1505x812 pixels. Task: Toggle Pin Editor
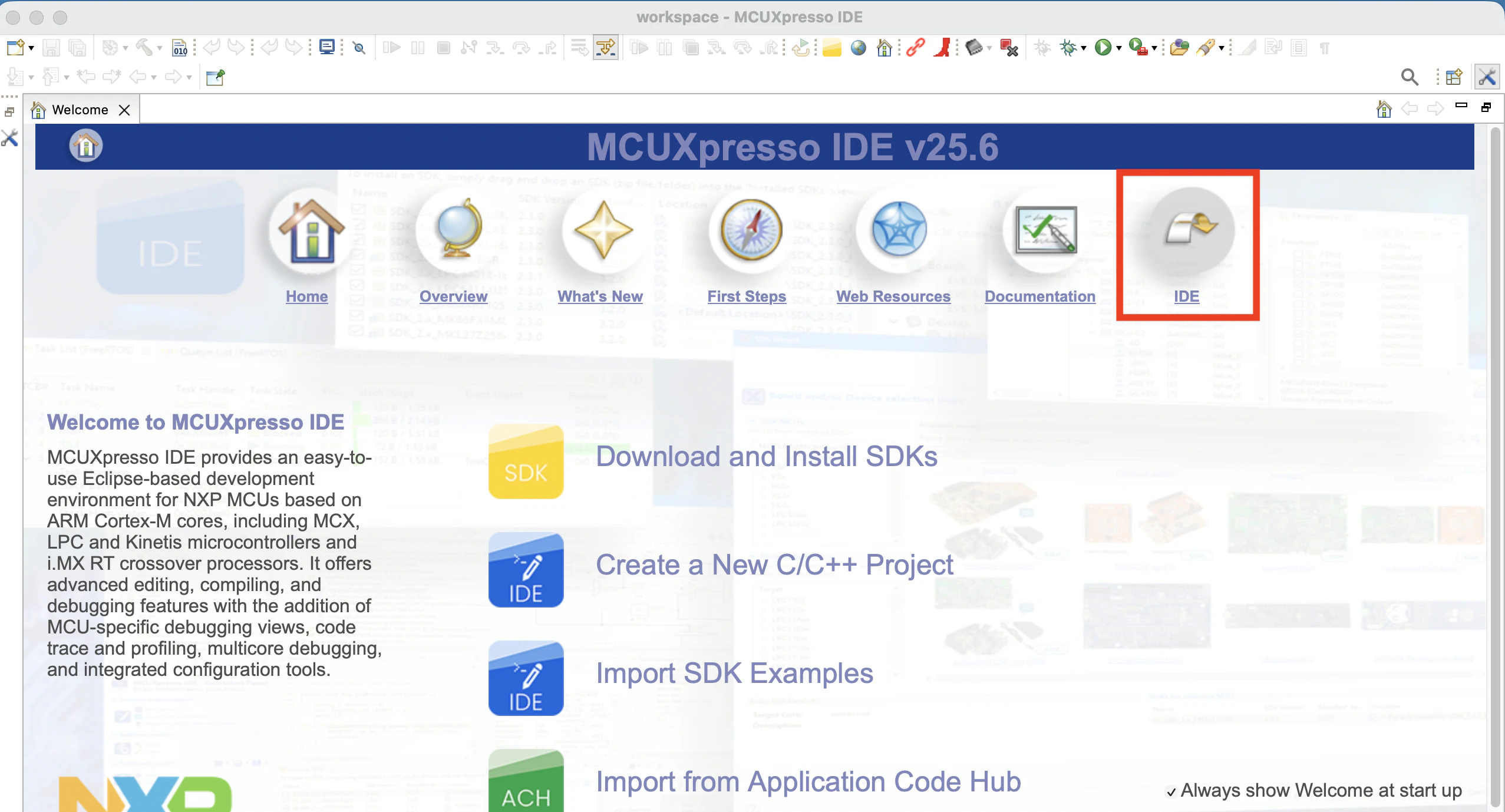point(215,77)
